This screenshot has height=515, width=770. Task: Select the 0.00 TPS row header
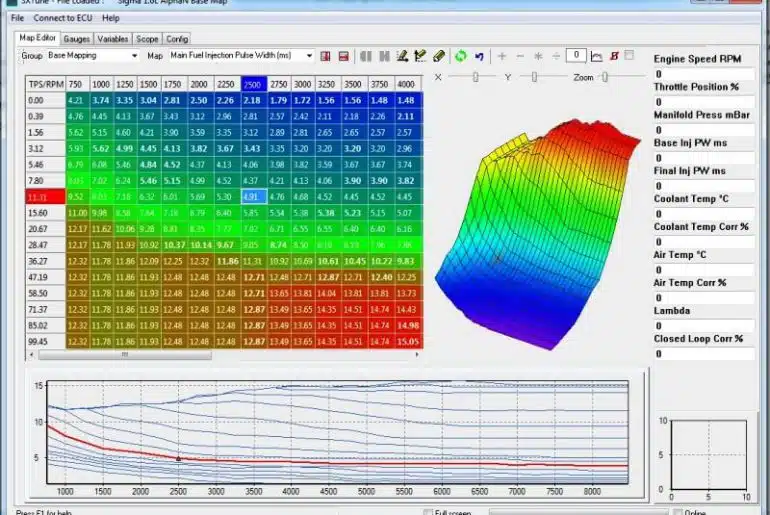click(x=45, y=100)
